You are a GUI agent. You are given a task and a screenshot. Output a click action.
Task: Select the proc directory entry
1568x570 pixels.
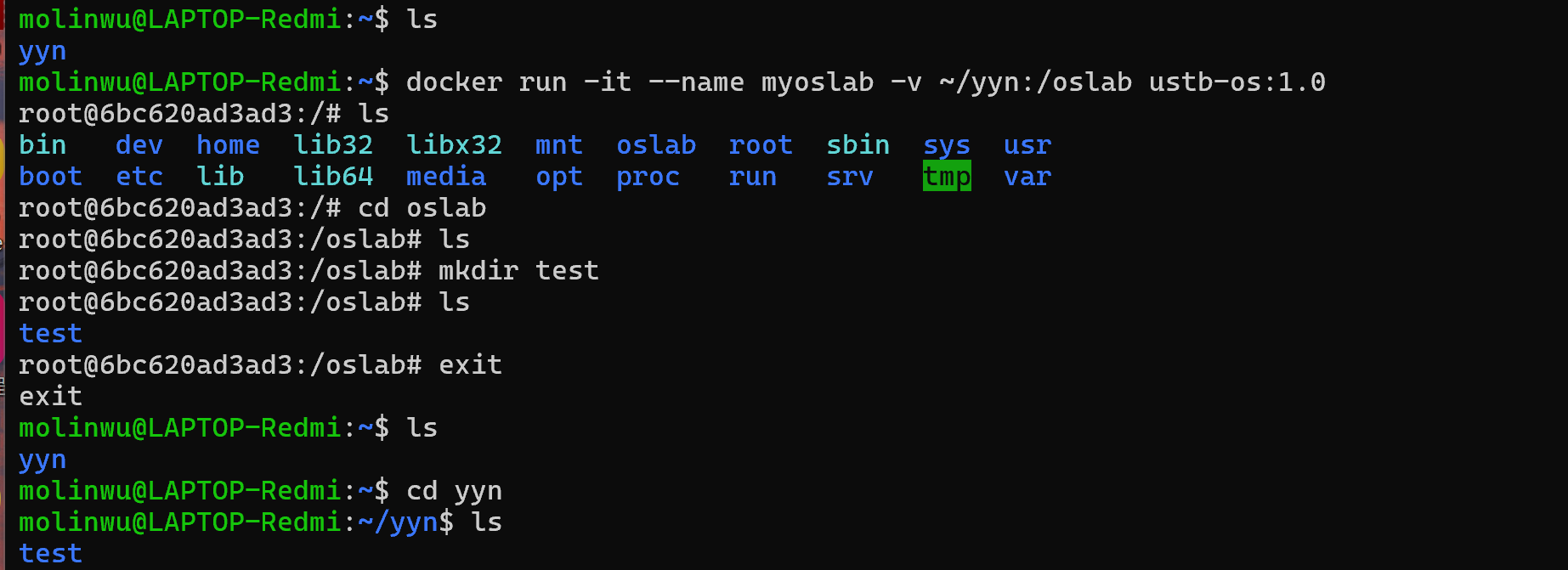[648, 177]
